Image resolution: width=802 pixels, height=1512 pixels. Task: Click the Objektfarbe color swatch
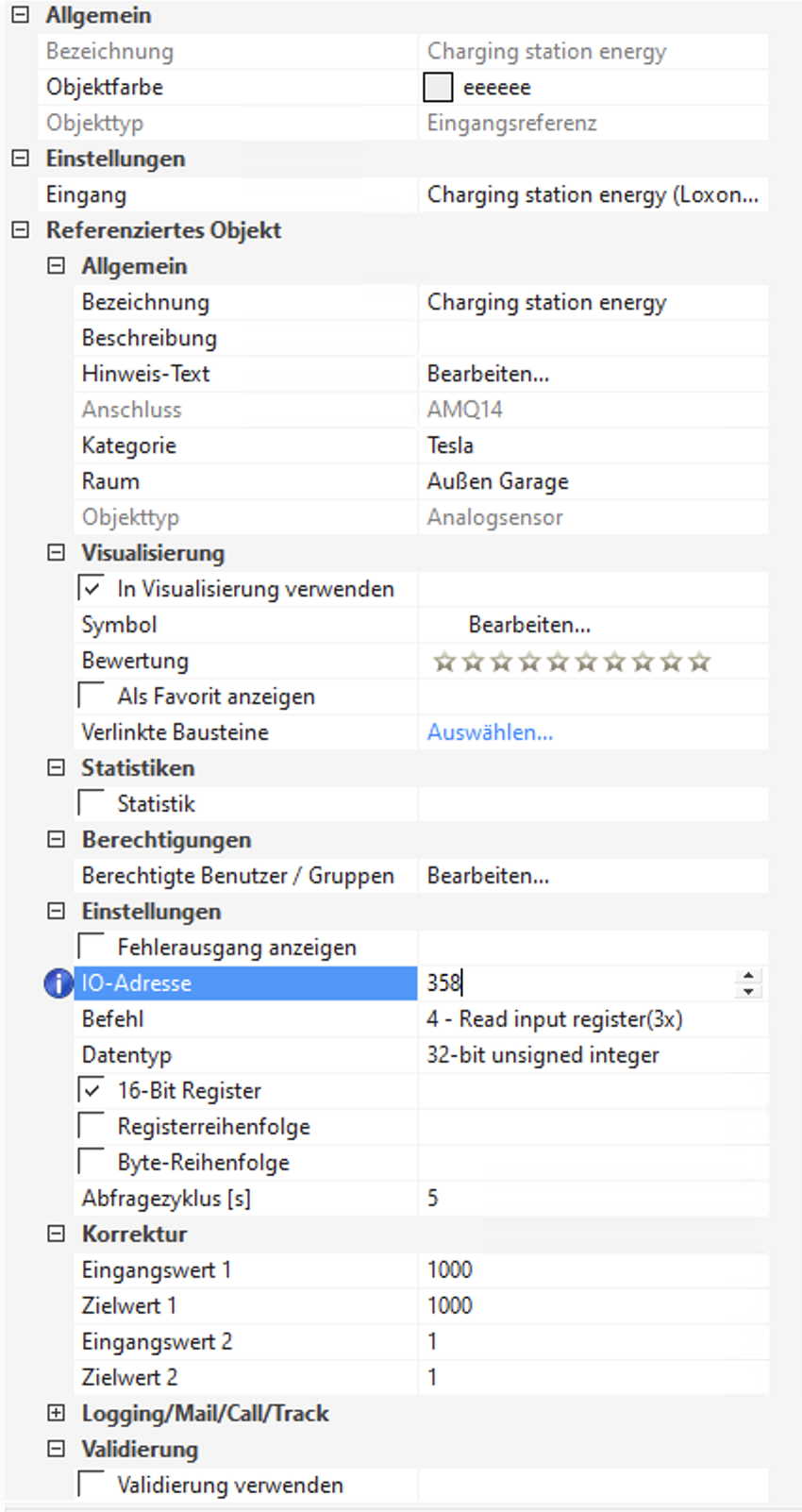(438, 87)
